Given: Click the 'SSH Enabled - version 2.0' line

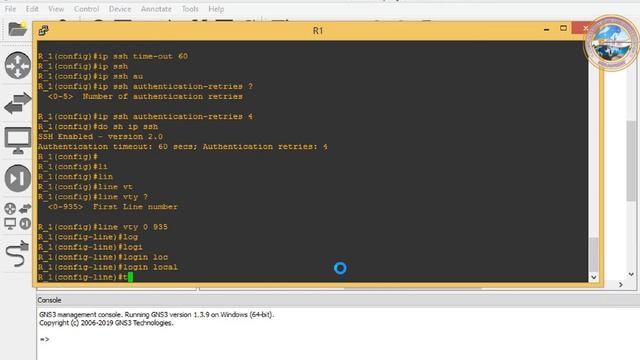Looking at the screenshot, I should 100,137.
